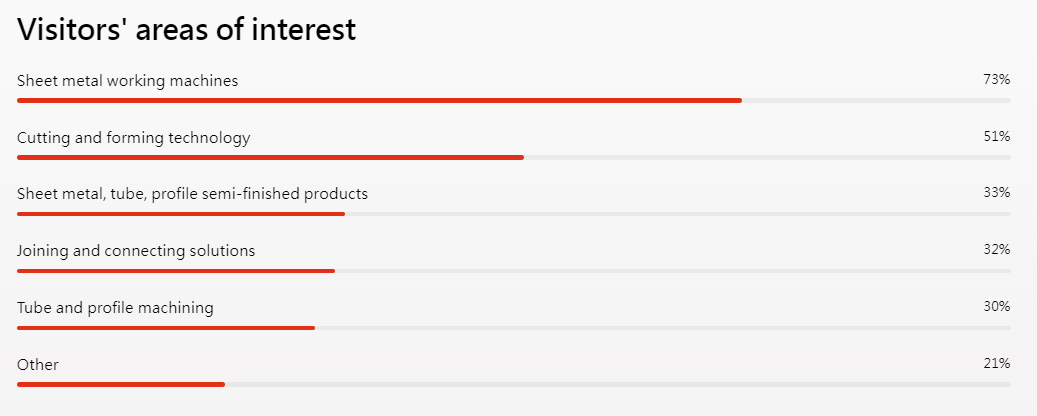The image size is (1037, 416).
Task: Click the 33% percentage value
Action: point(997,192)
